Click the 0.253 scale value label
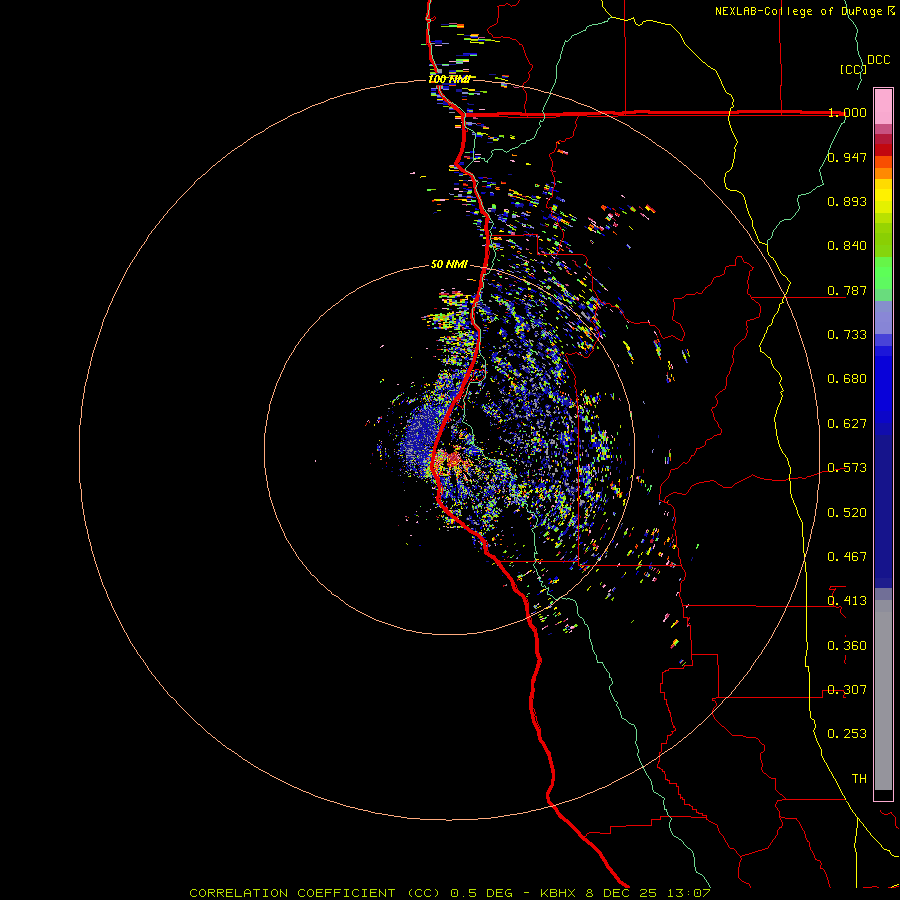900x900 pixels. pyautogui.click(x=847, y=734)
